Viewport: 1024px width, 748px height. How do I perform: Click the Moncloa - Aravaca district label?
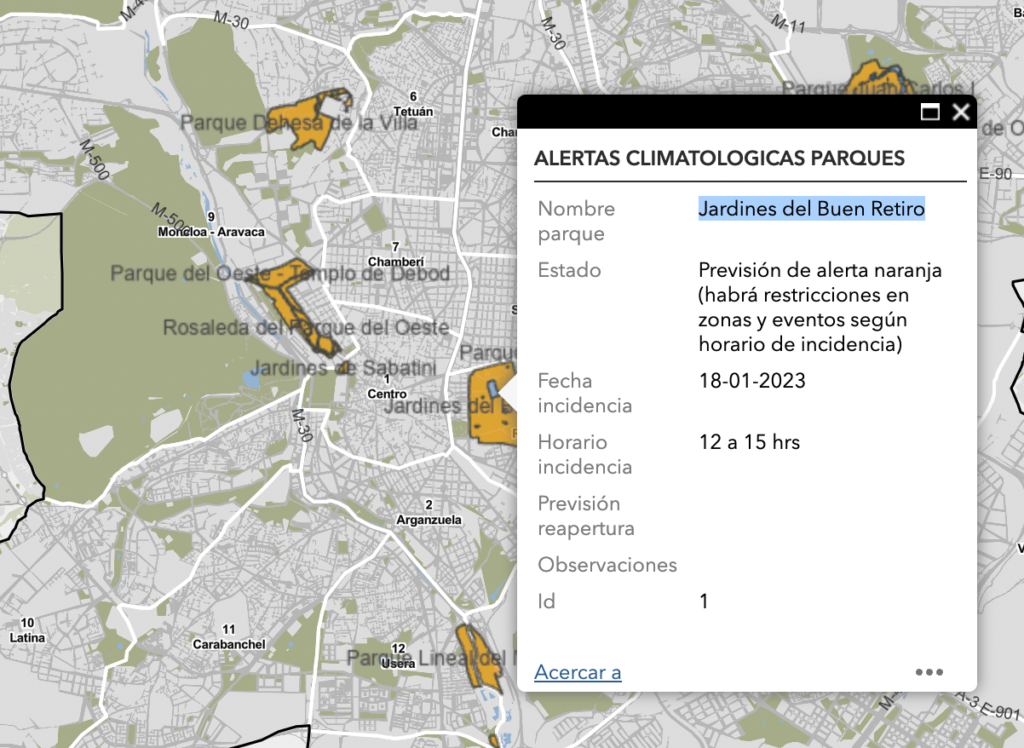tap(211, 232)
